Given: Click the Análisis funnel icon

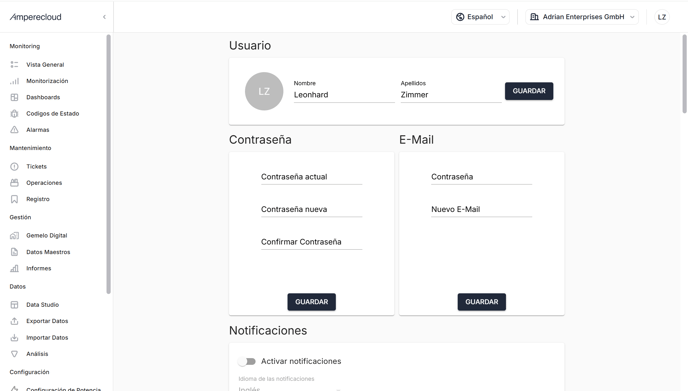Looking at the screenshot, I should click(x=14, y=354).
